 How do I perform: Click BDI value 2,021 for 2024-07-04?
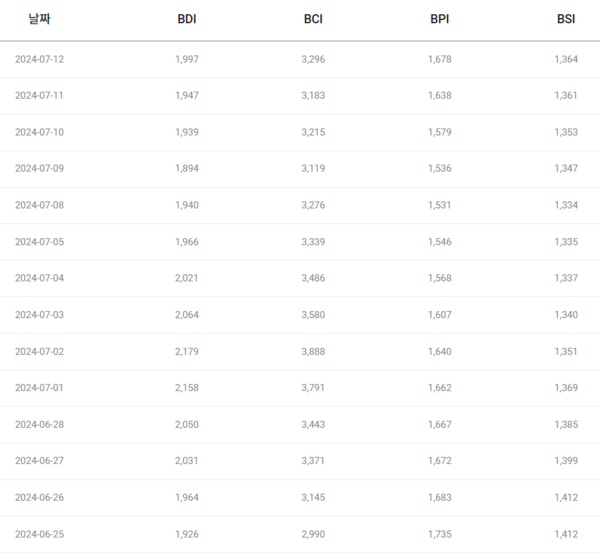click(x=187, y=278)
